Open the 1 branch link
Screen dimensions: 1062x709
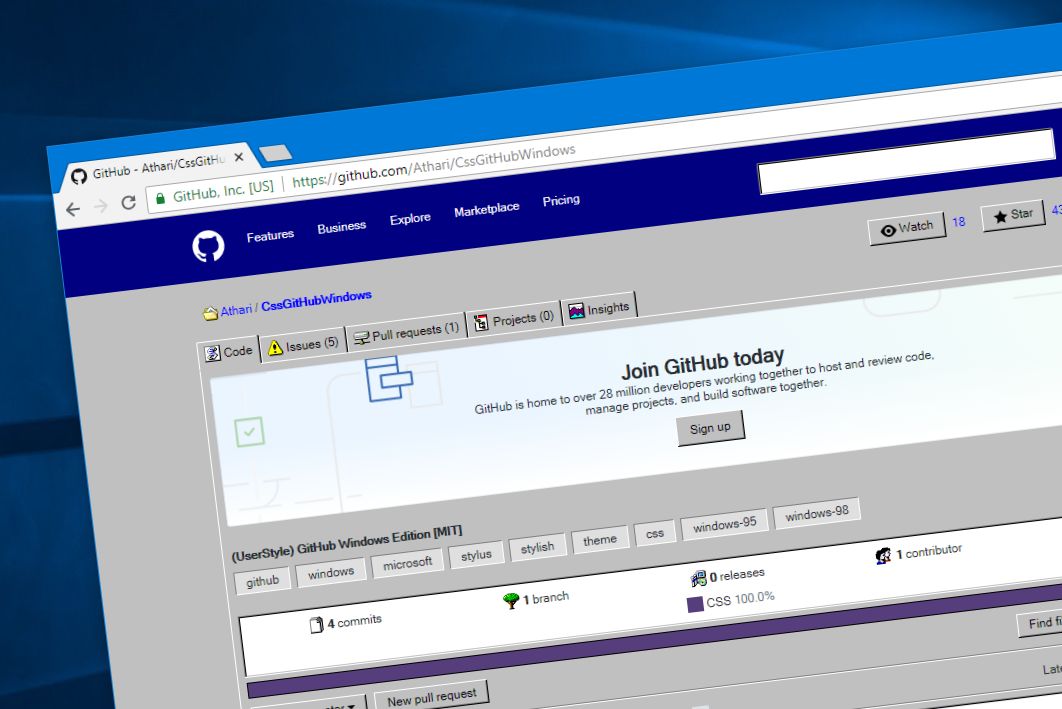click(545, 598)
